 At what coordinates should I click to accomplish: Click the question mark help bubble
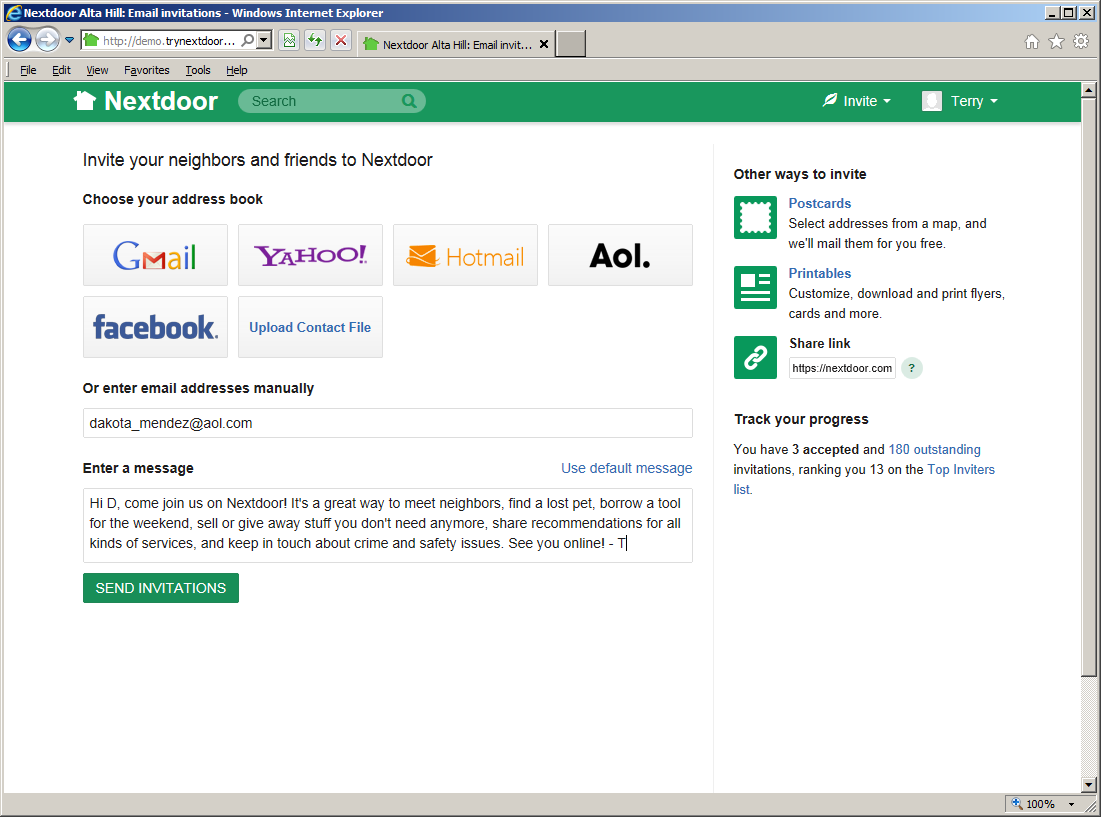click(911, 368)
